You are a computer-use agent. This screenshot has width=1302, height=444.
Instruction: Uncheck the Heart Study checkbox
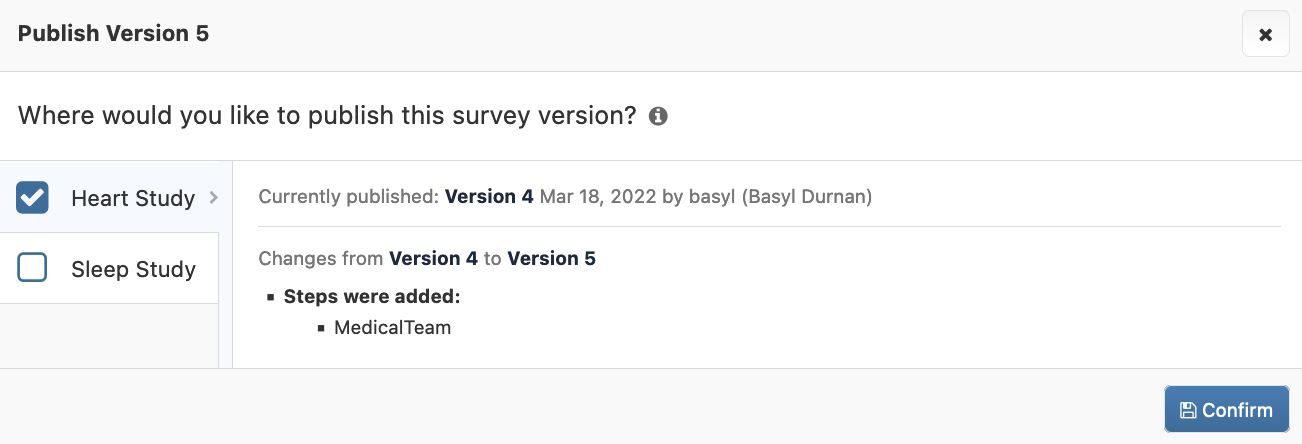(x=32, y=197)
